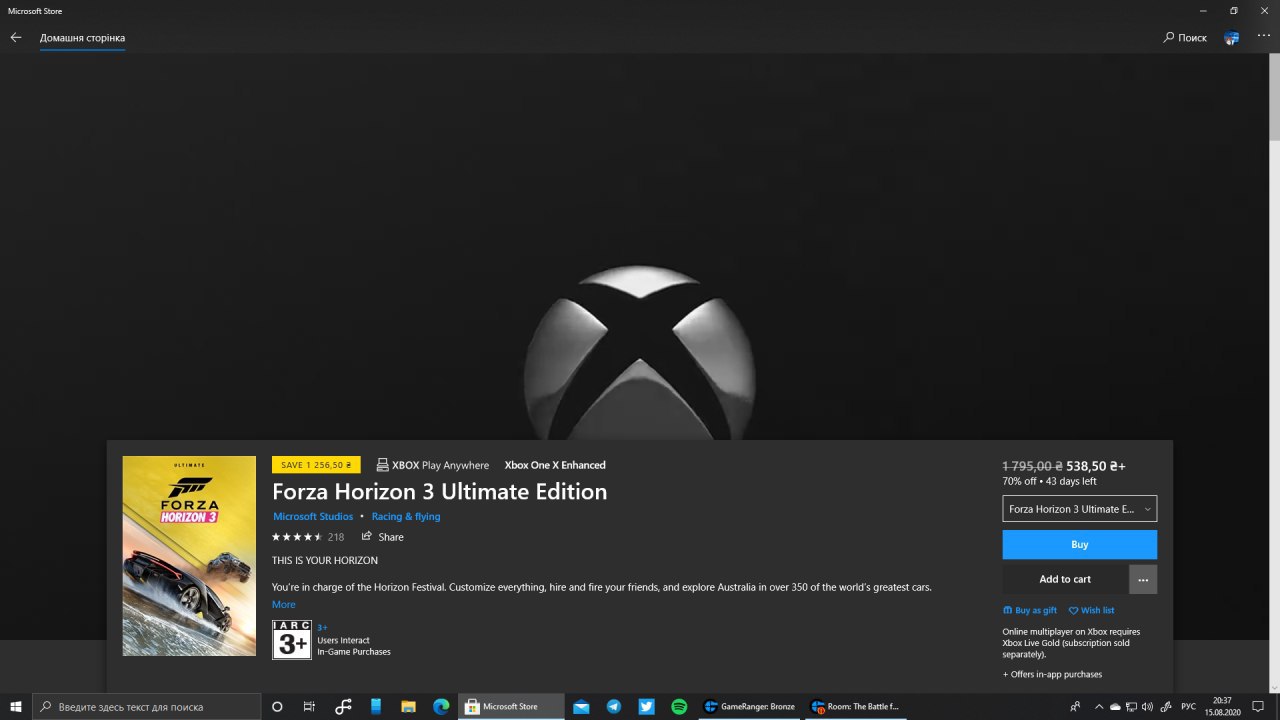This screenshot has width=1280, height=720.
Task: Click the blue Buy button
Action: pyautogui.click(x=1080, y=545)
